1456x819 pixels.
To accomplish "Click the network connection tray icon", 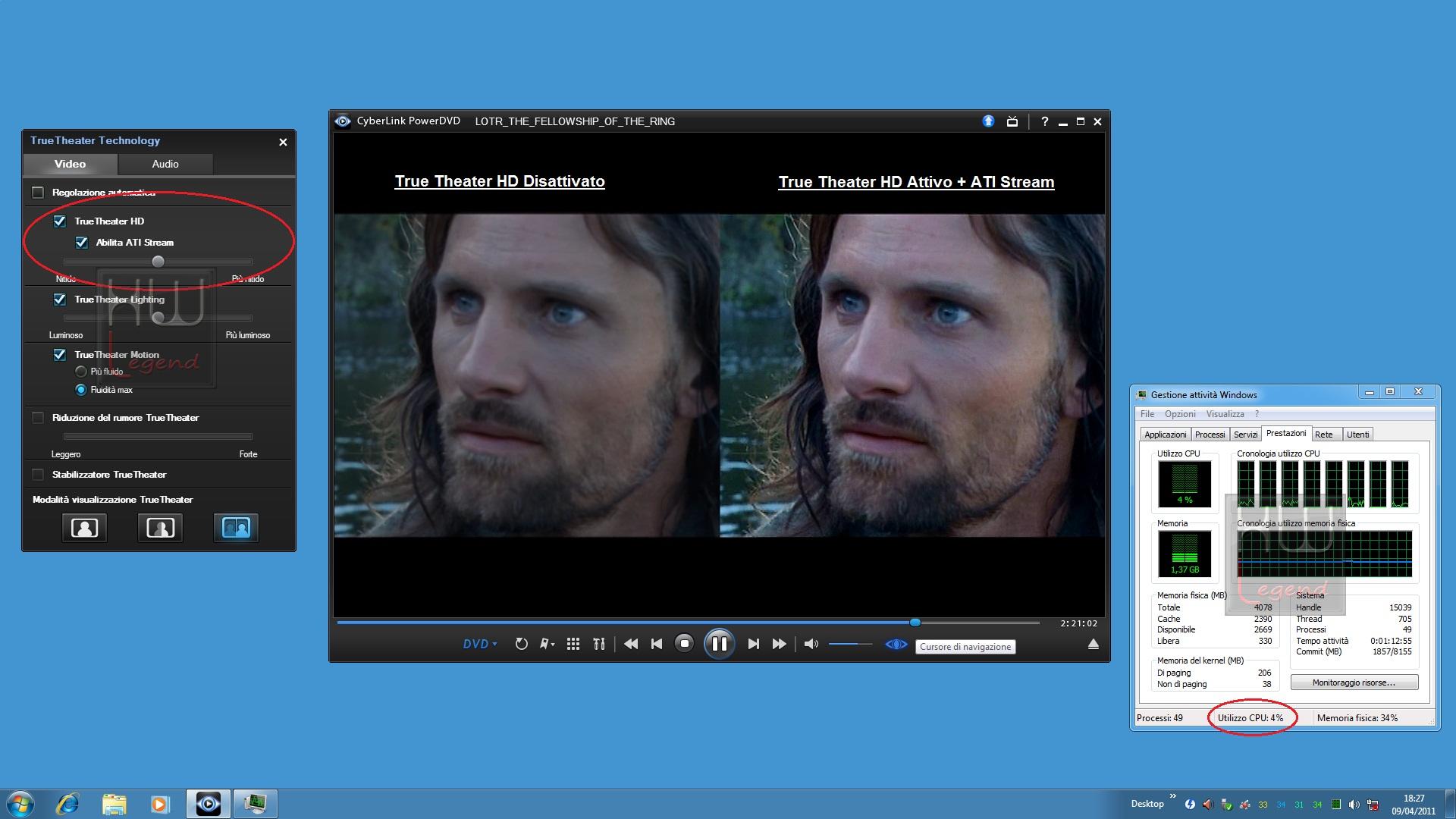I will [1373, 805].
